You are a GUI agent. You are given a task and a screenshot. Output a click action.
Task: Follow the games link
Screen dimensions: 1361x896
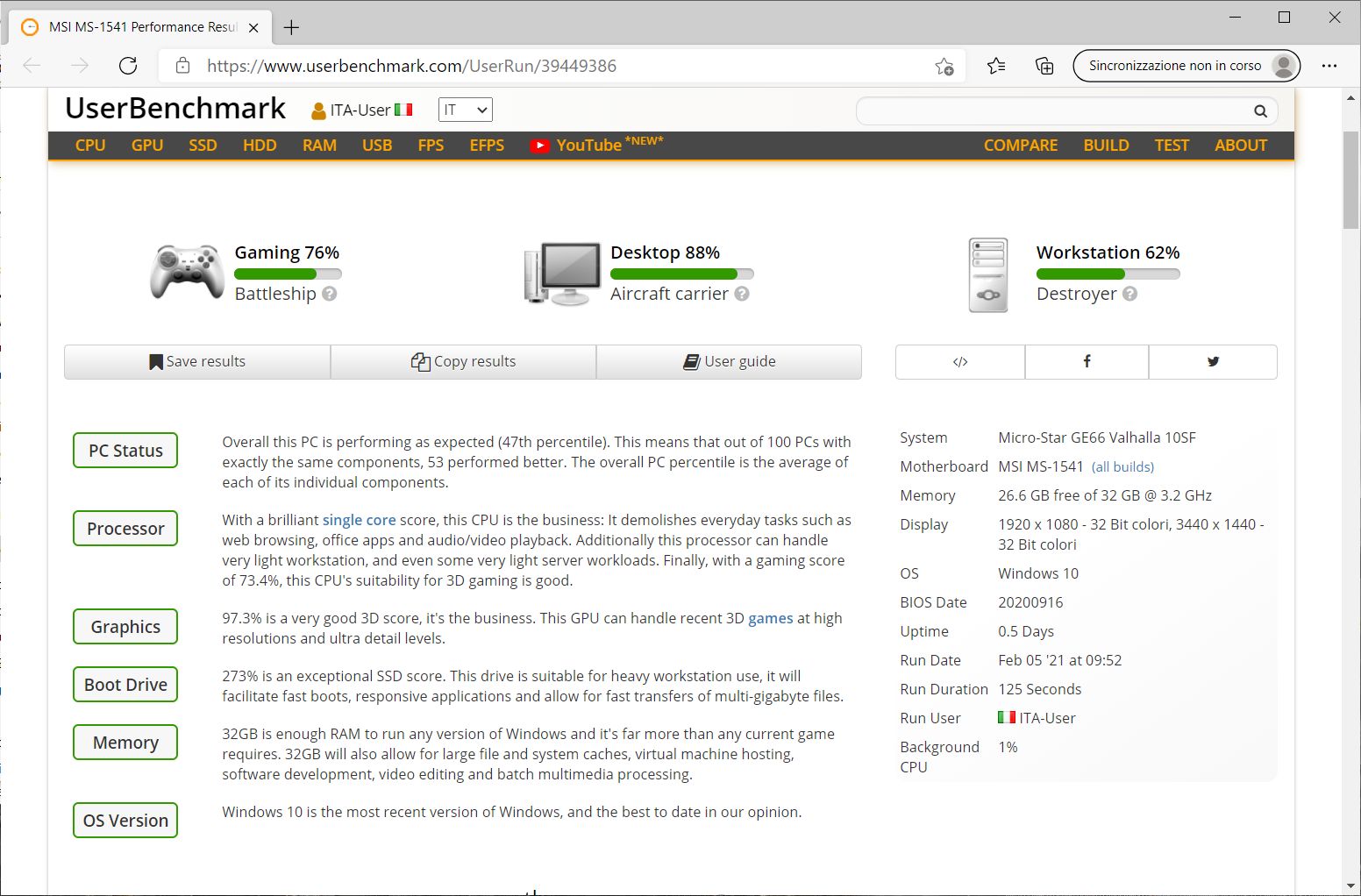pos(771,618)
